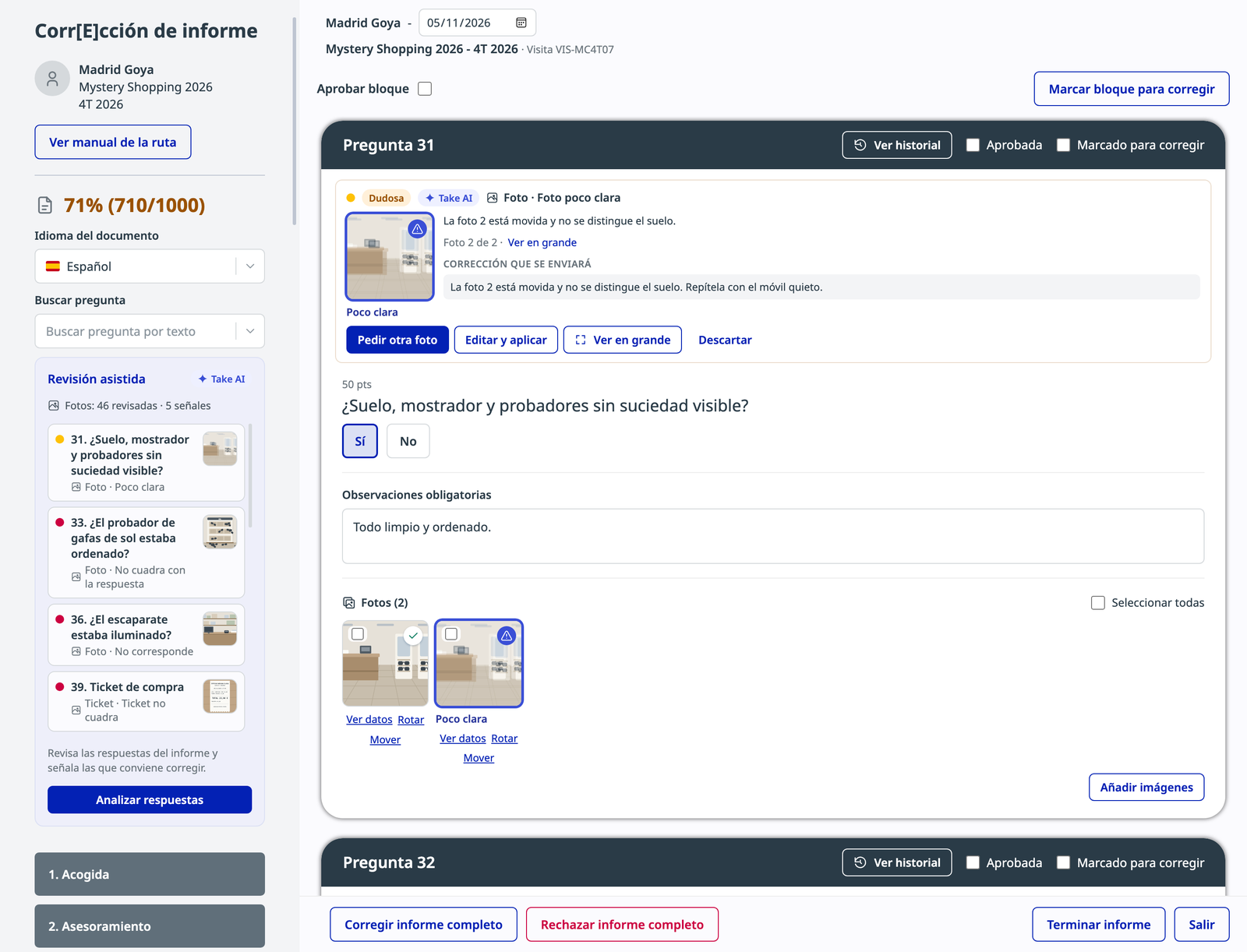1247x952 pixels.
Task: Click the Take AI label in Revisión asistida
Action: tap(221, 379)
